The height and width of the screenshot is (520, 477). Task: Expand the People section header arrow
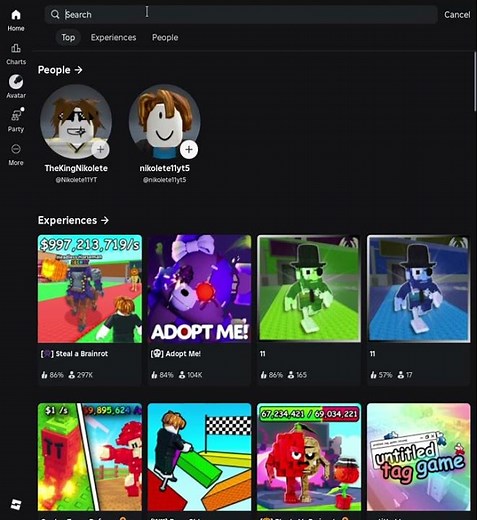[78, 70]
